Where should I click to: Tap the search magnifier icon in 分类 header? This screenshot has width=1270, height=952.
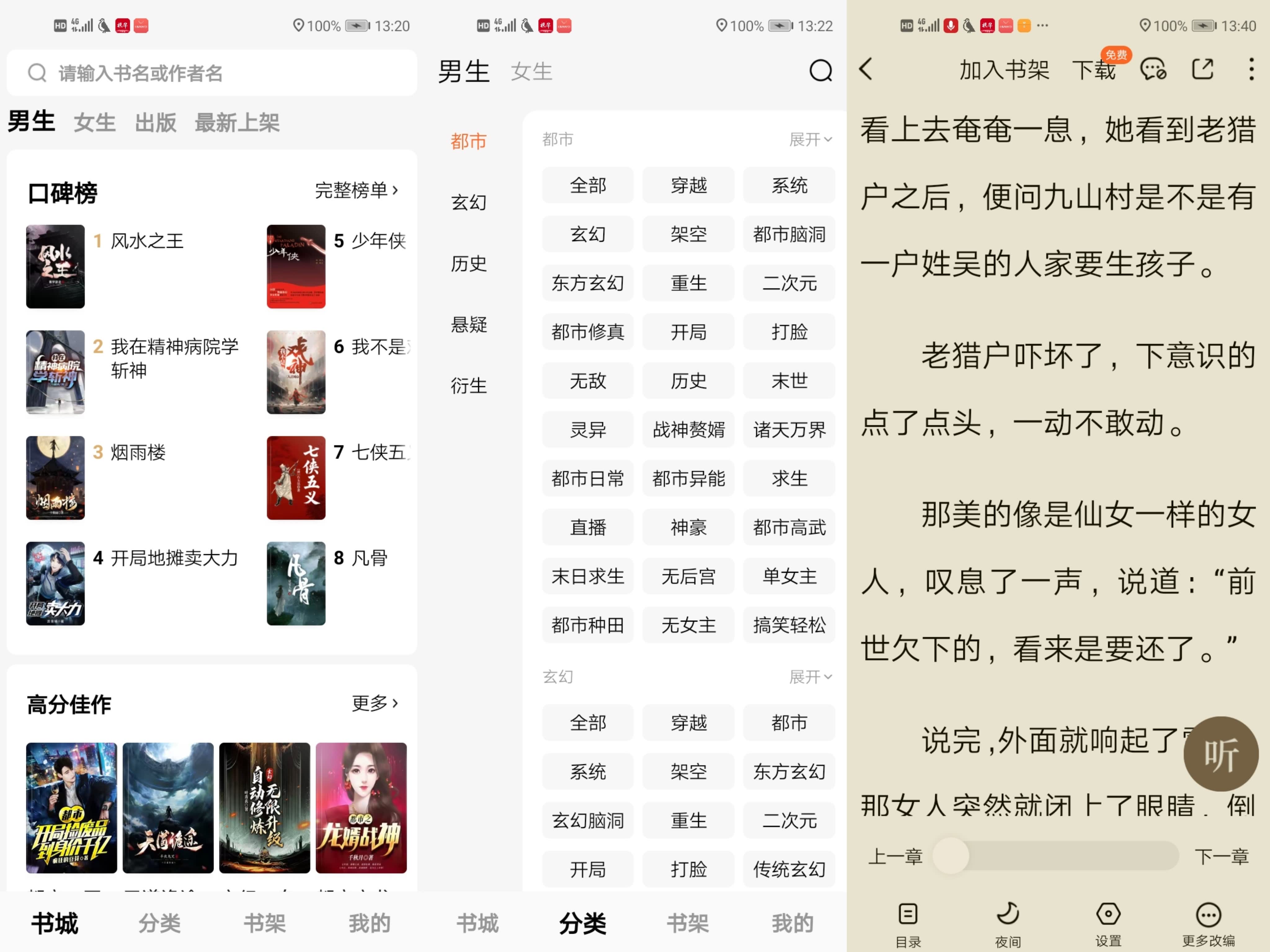(x=820, y=71)
